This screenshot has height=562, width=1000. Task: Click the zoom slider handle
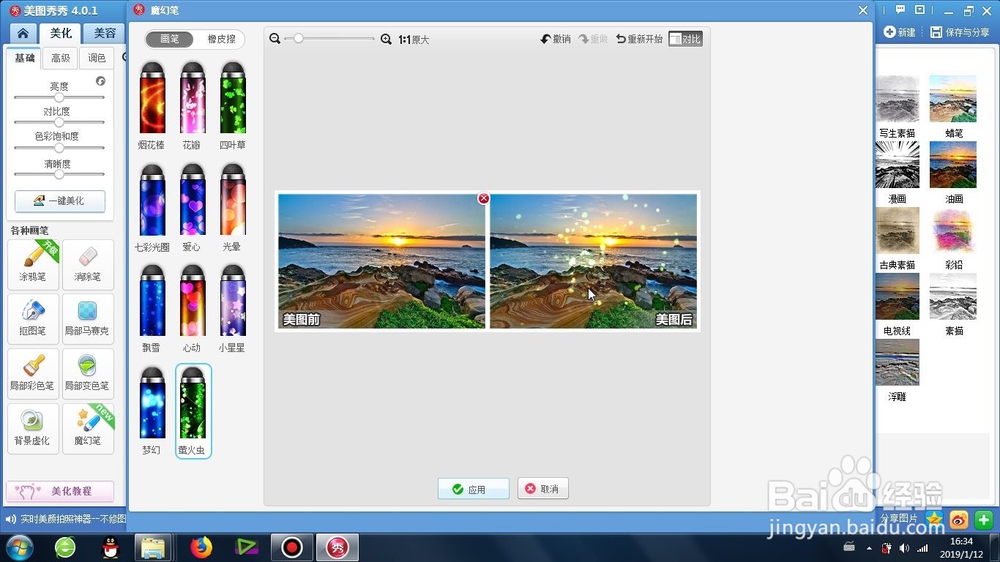click(298, 39)
